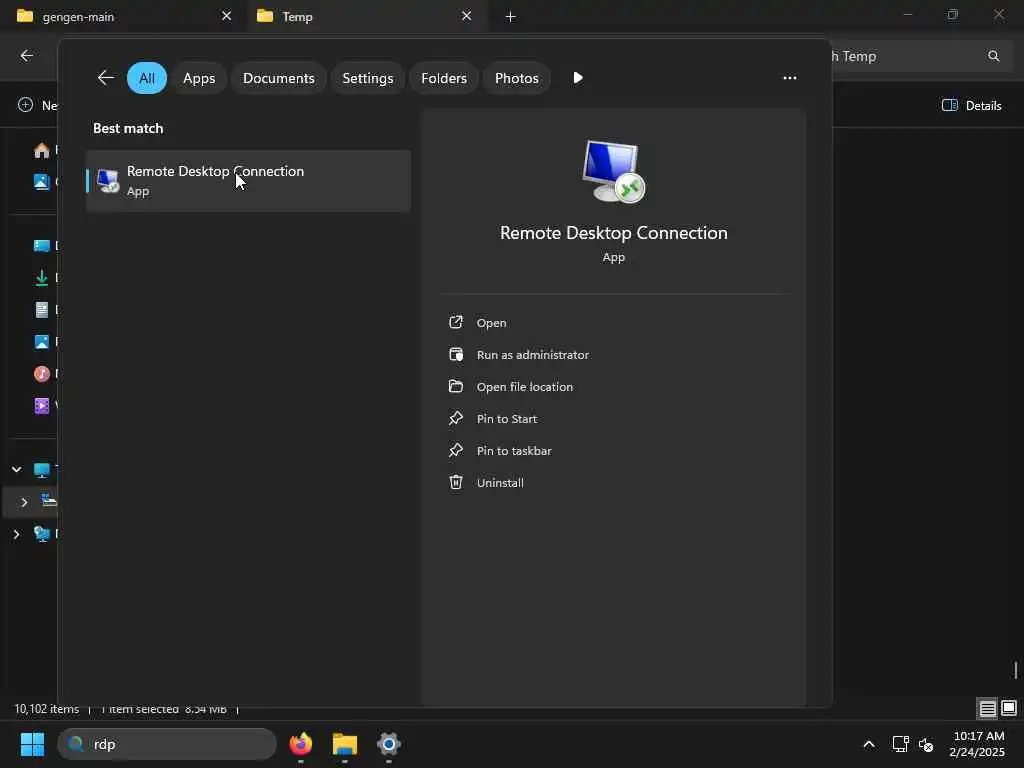Switch to the Temp Explorer tab
This screenshot has width=1024, height=768.
[368, 16]
